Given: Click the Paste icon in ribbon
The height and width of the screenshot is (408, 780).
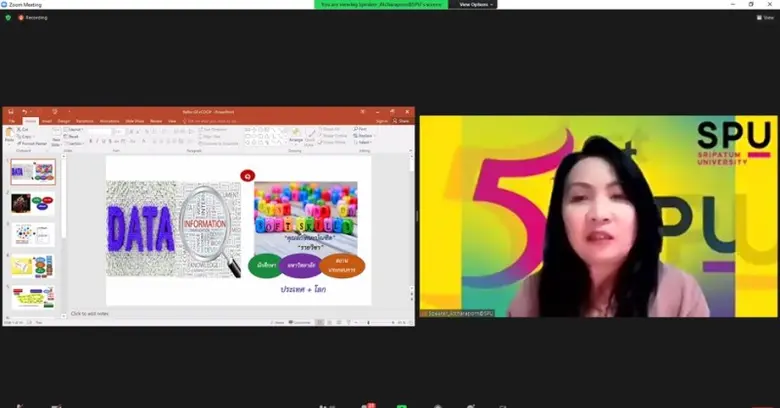Looking at the screenshot, I should tap(9, 133).
